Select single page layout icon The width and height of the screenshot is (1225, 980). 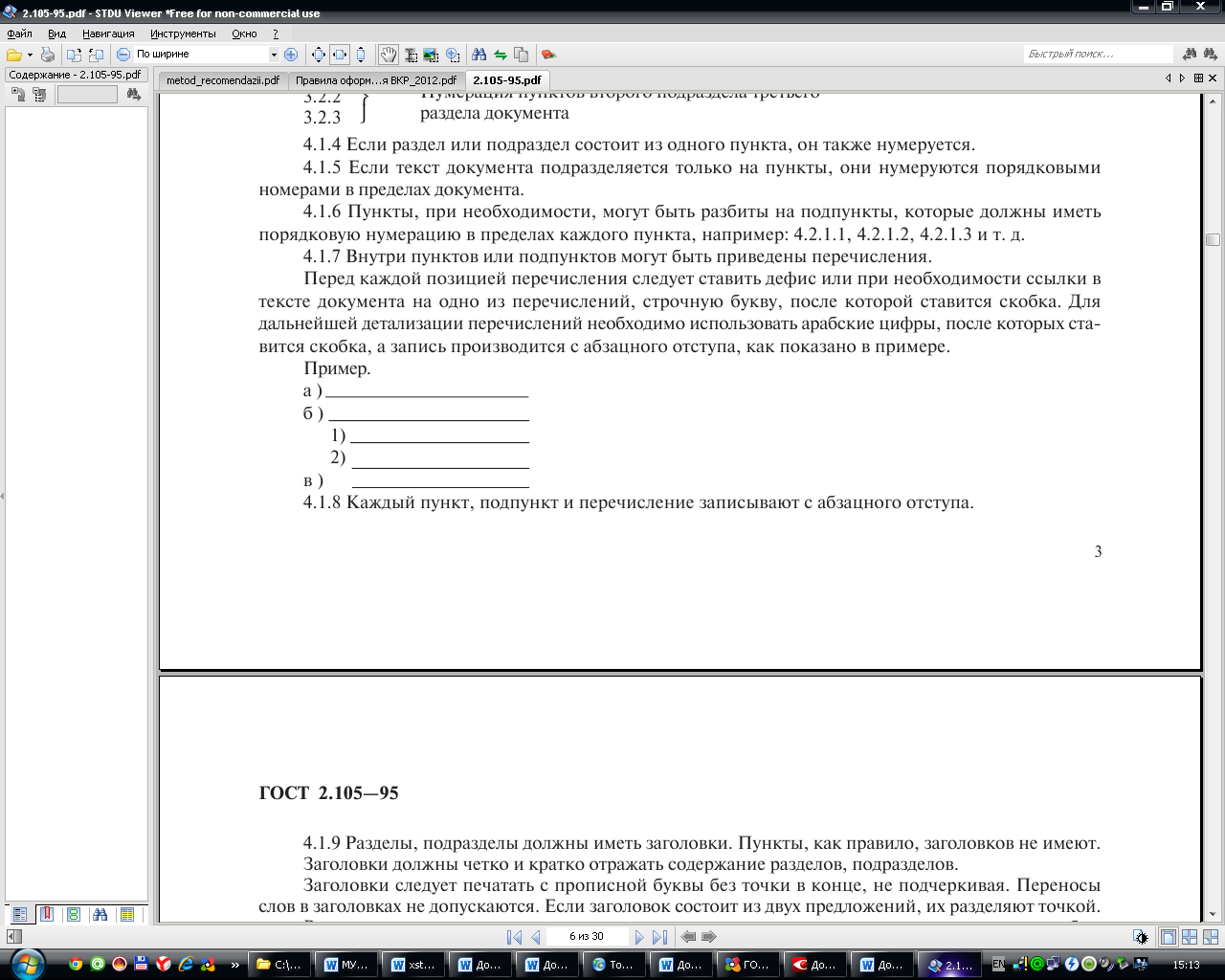point(1169,938)
